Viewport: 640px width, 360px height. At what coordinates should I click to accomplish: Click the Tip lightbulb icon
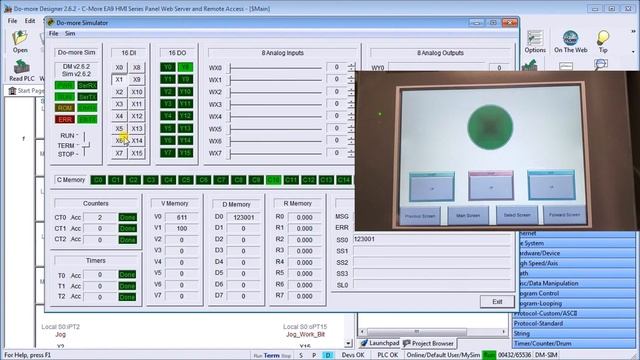pyautogui.click(x=603, y=42)
